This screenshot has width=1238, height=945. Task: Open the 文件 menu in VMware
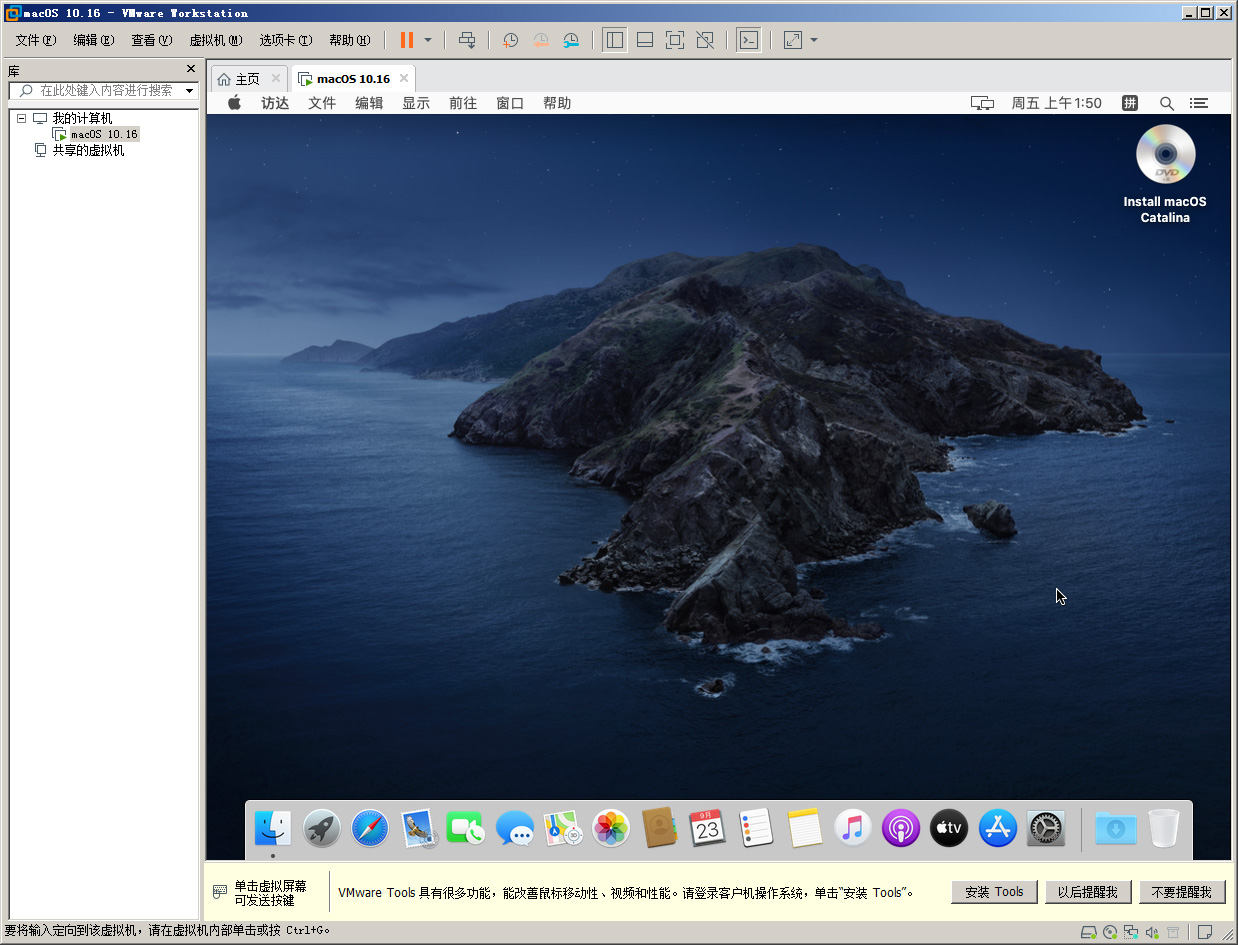[35, 40]
